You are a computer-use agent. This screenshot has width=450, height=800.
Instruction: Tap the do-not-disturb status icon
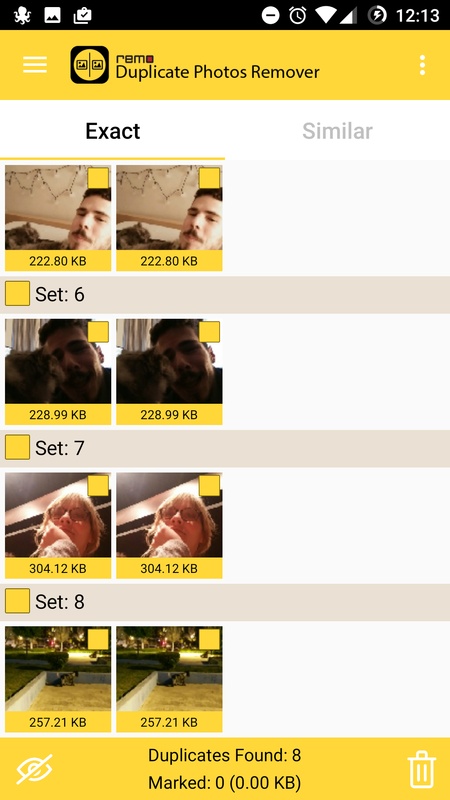coord(270,16)
